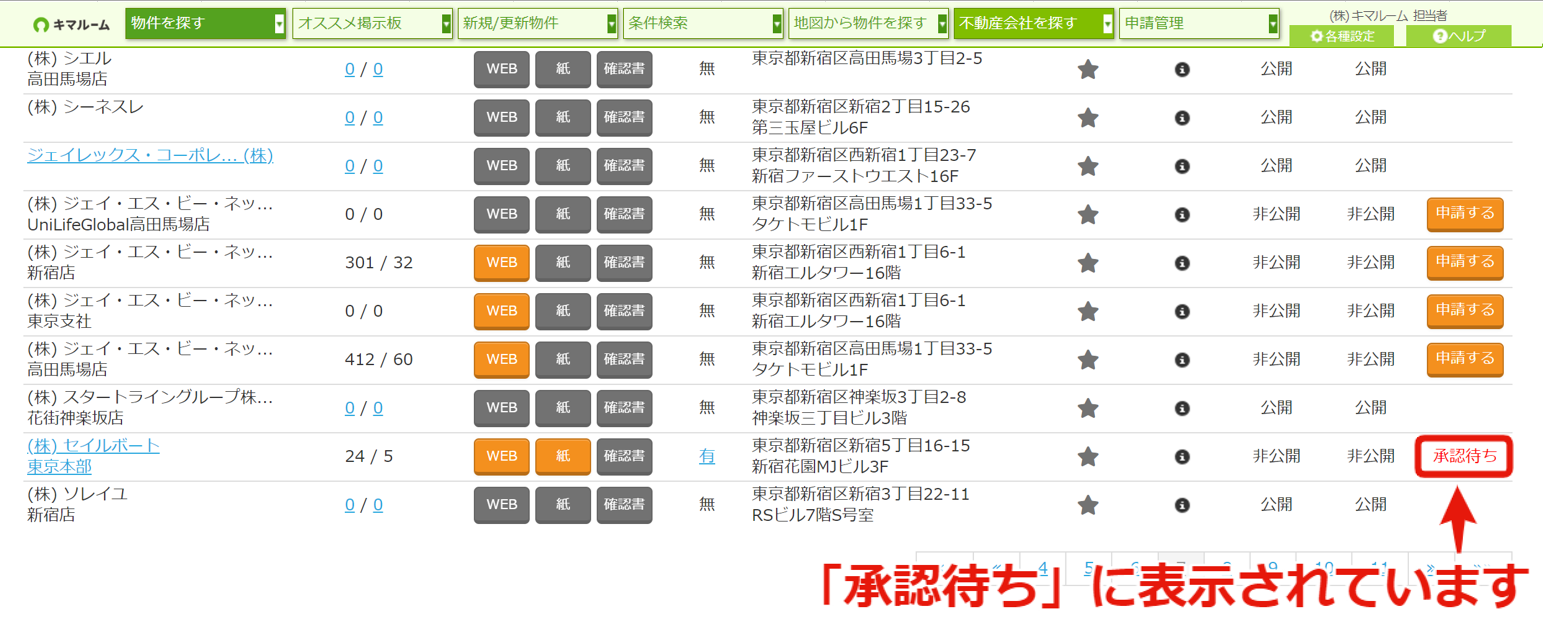1543x638 pixels.
Task: Open info icon for ジェイレックス・コーポレ row
Action: [x=1182, y=166]
